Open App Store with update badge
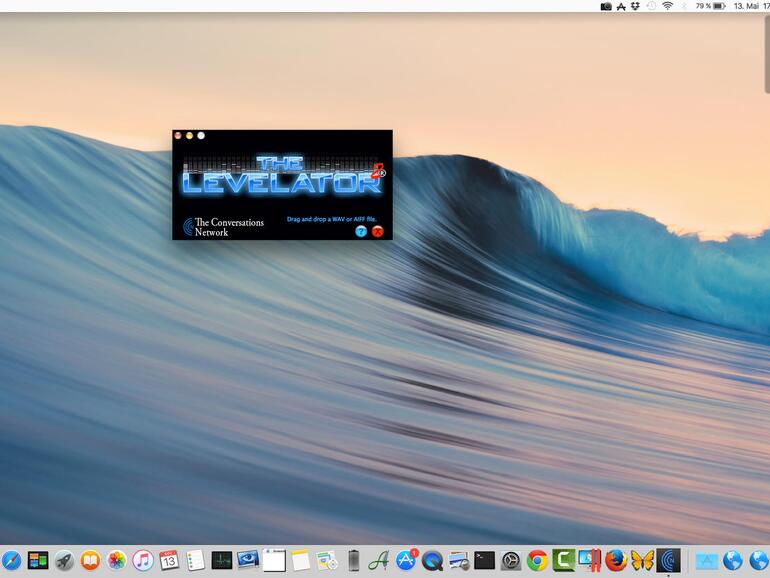The image size is (770, 578). (406, 561)
